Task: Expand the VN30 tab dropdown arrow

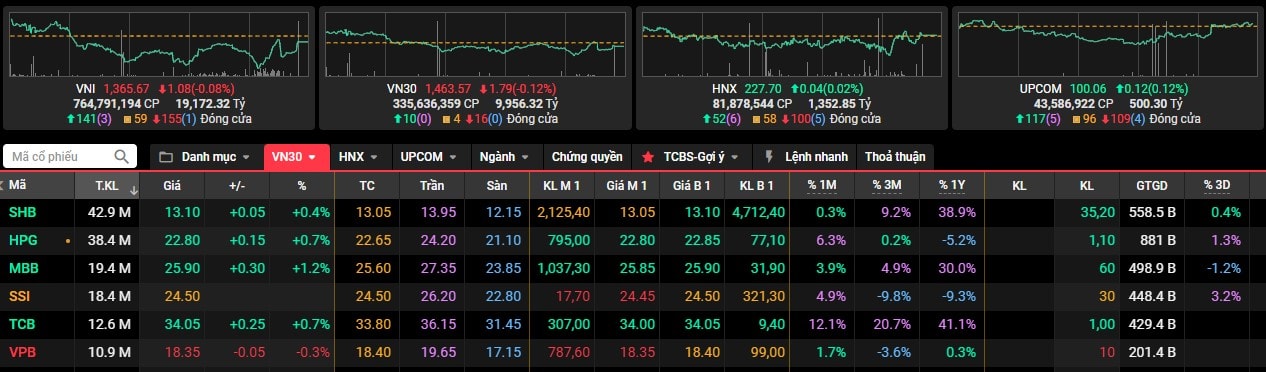Action: point(312,157)
